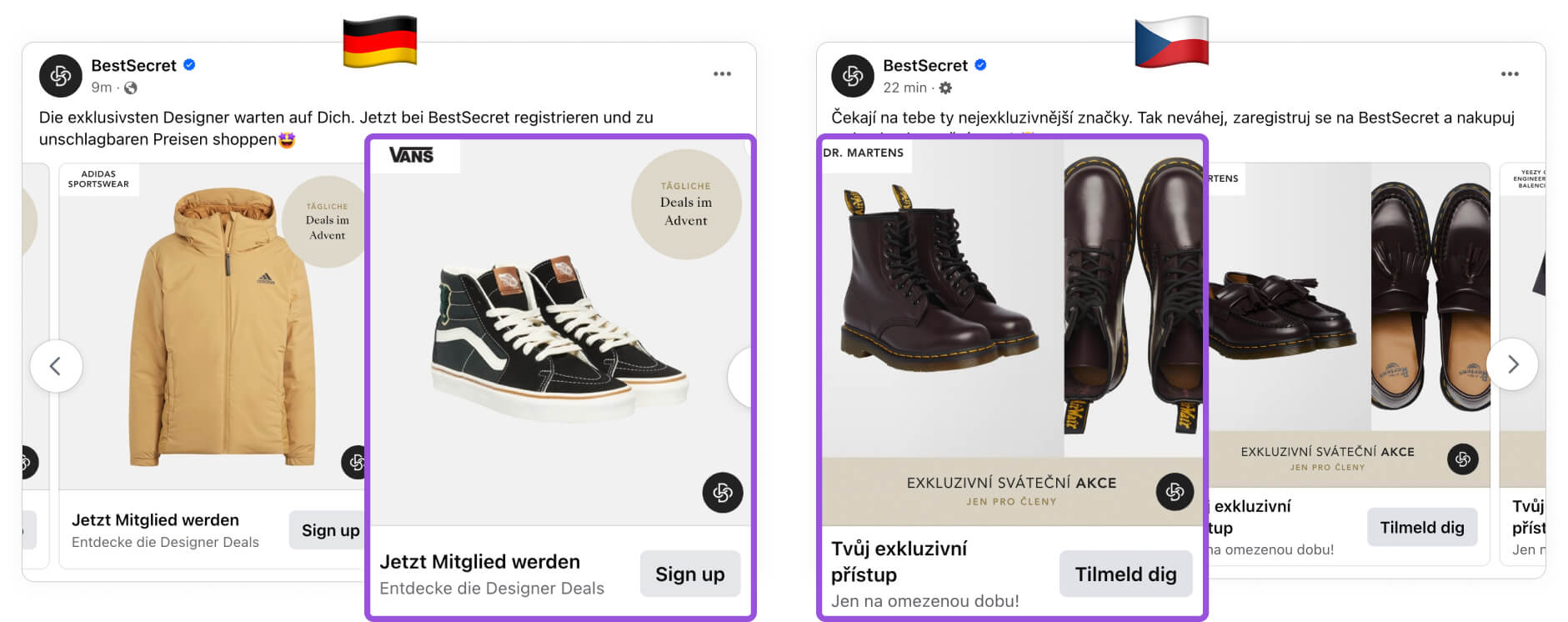The width and height of the screenshot is (1568, 622).
Task: Show next carousel card in Czech ad
Action: [1512, 364]
